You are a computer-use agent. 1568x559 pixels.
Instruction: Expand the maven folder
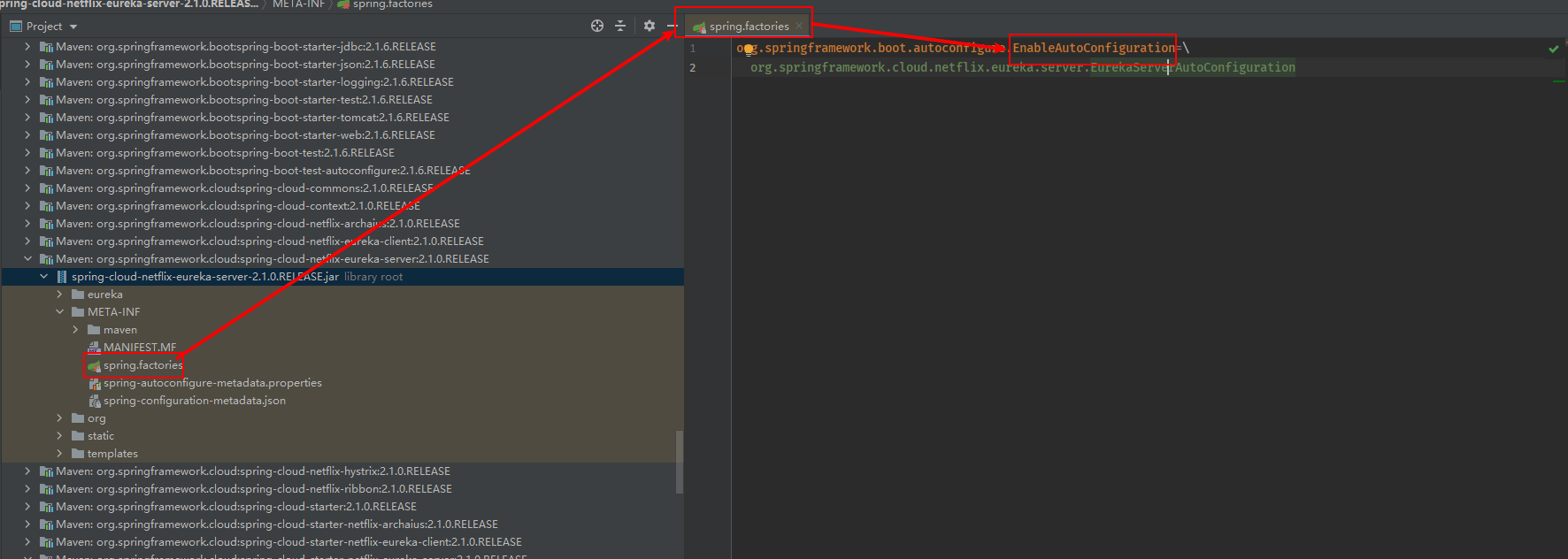(x=75, y=330)
